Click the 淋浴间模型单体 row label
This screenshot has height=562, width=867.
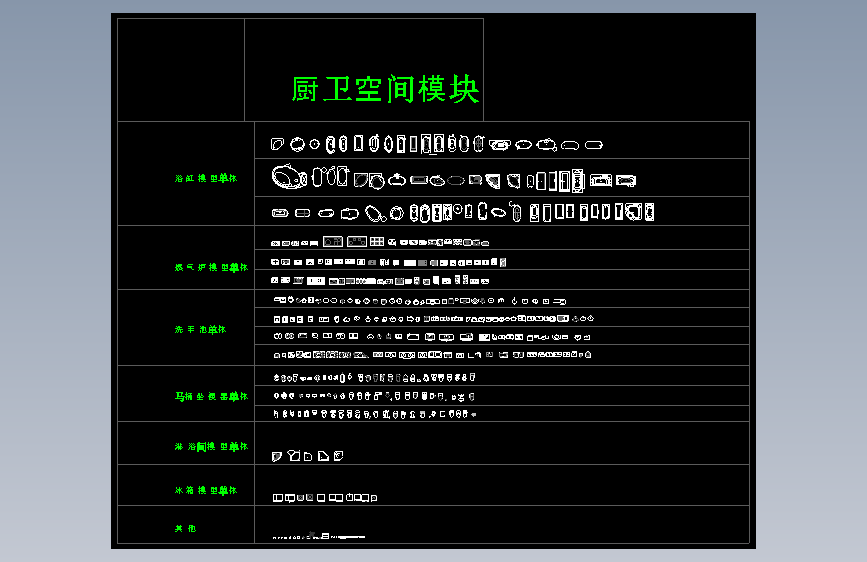click(x=211, y=446)
